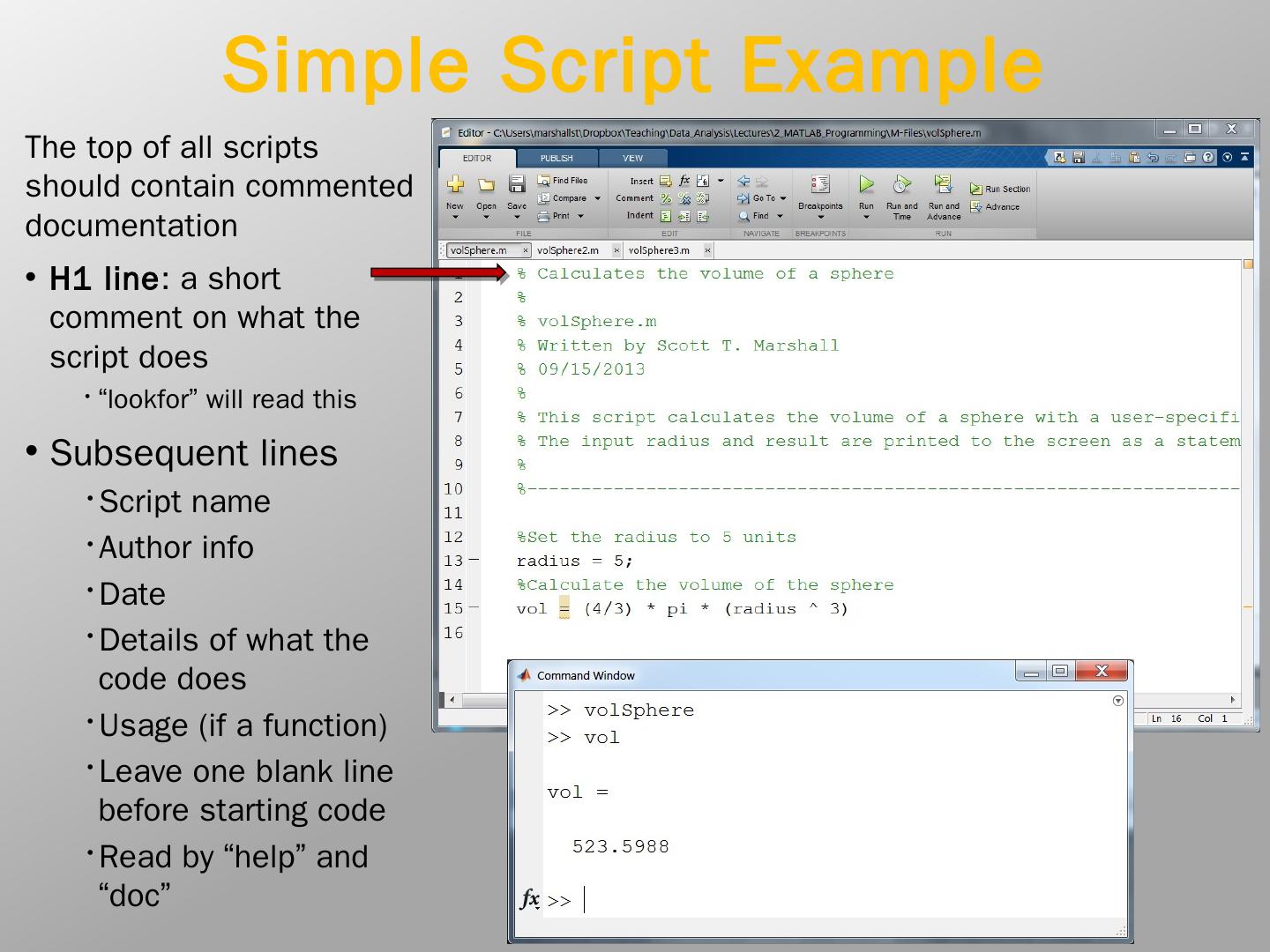Image resolution: width=1270 pixels, height=952 pixels.
Task: Run the script with the green Run arrow
Action: (867, 184)
